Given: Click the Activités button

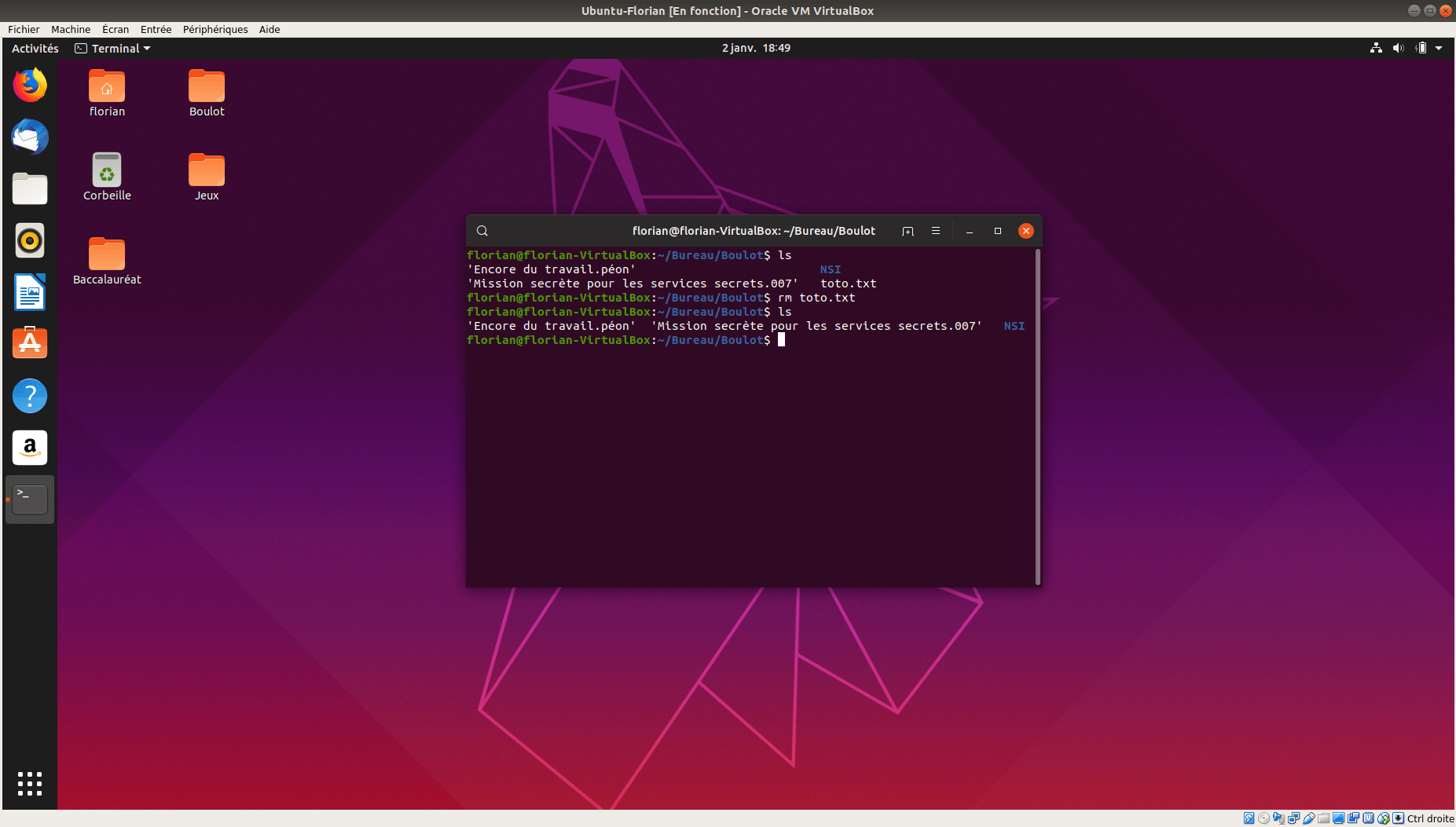Looking at the screenshot, I should coord(35,49).
